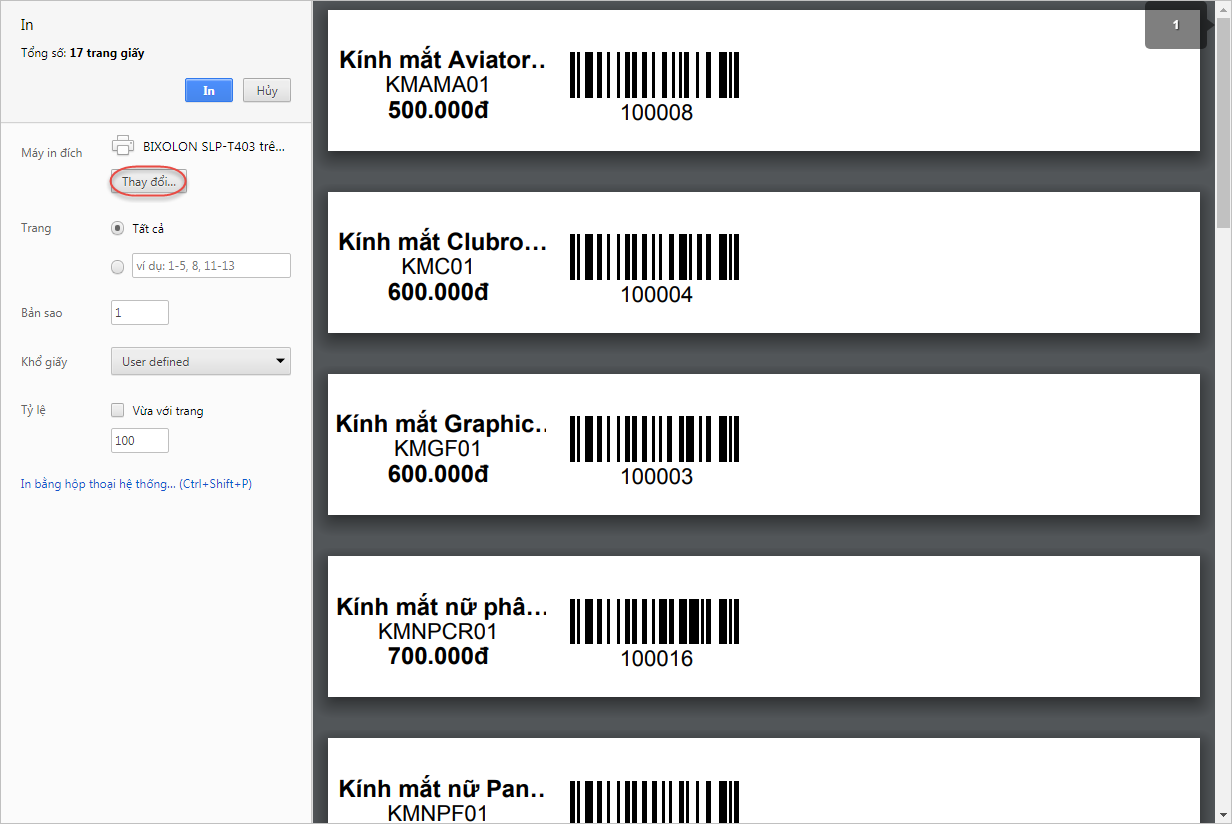Click the product code KMAMA01
1232x824 pixels.
437,85
